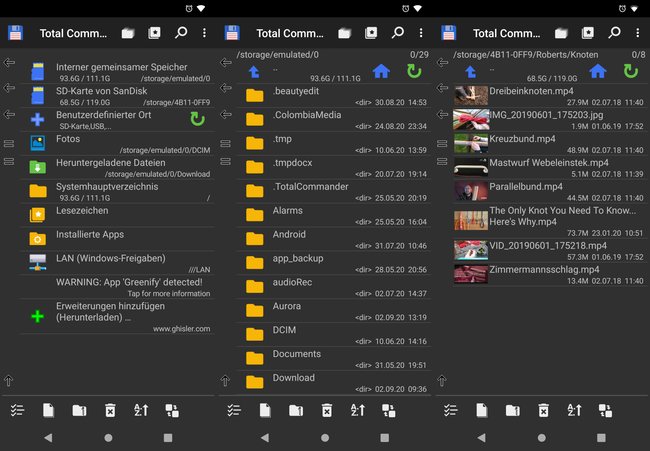Open app_backup folder
650x451 pixels.
(x=333, y=263)
